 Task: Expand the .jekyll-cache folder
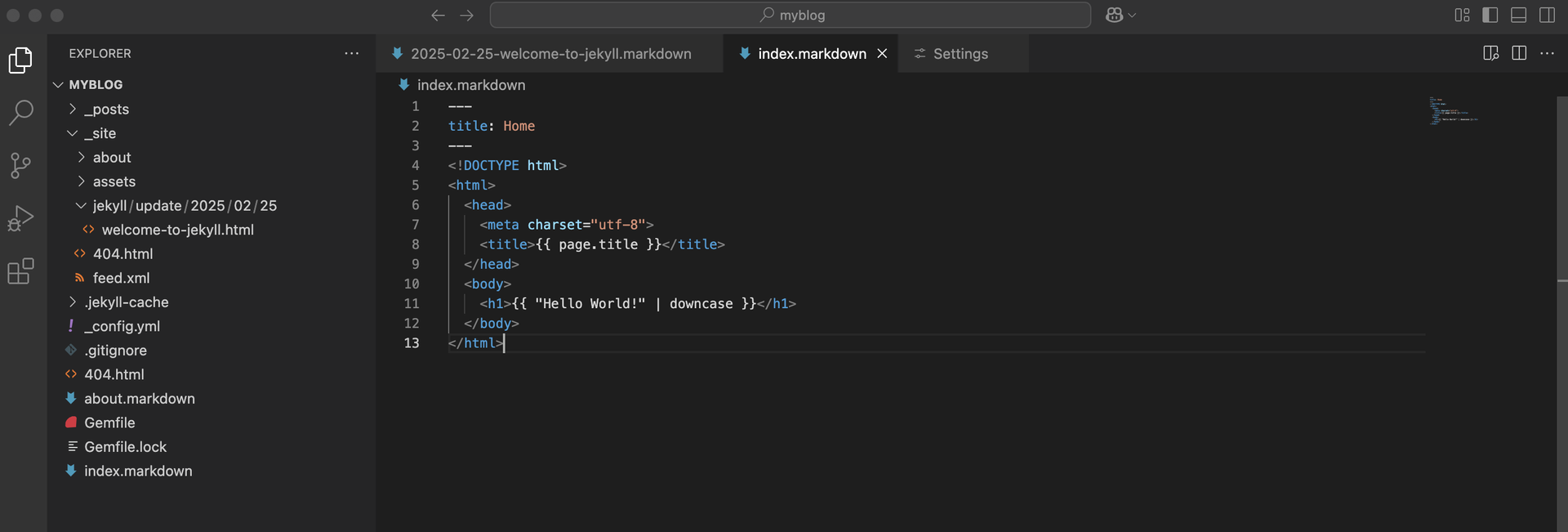126,302
